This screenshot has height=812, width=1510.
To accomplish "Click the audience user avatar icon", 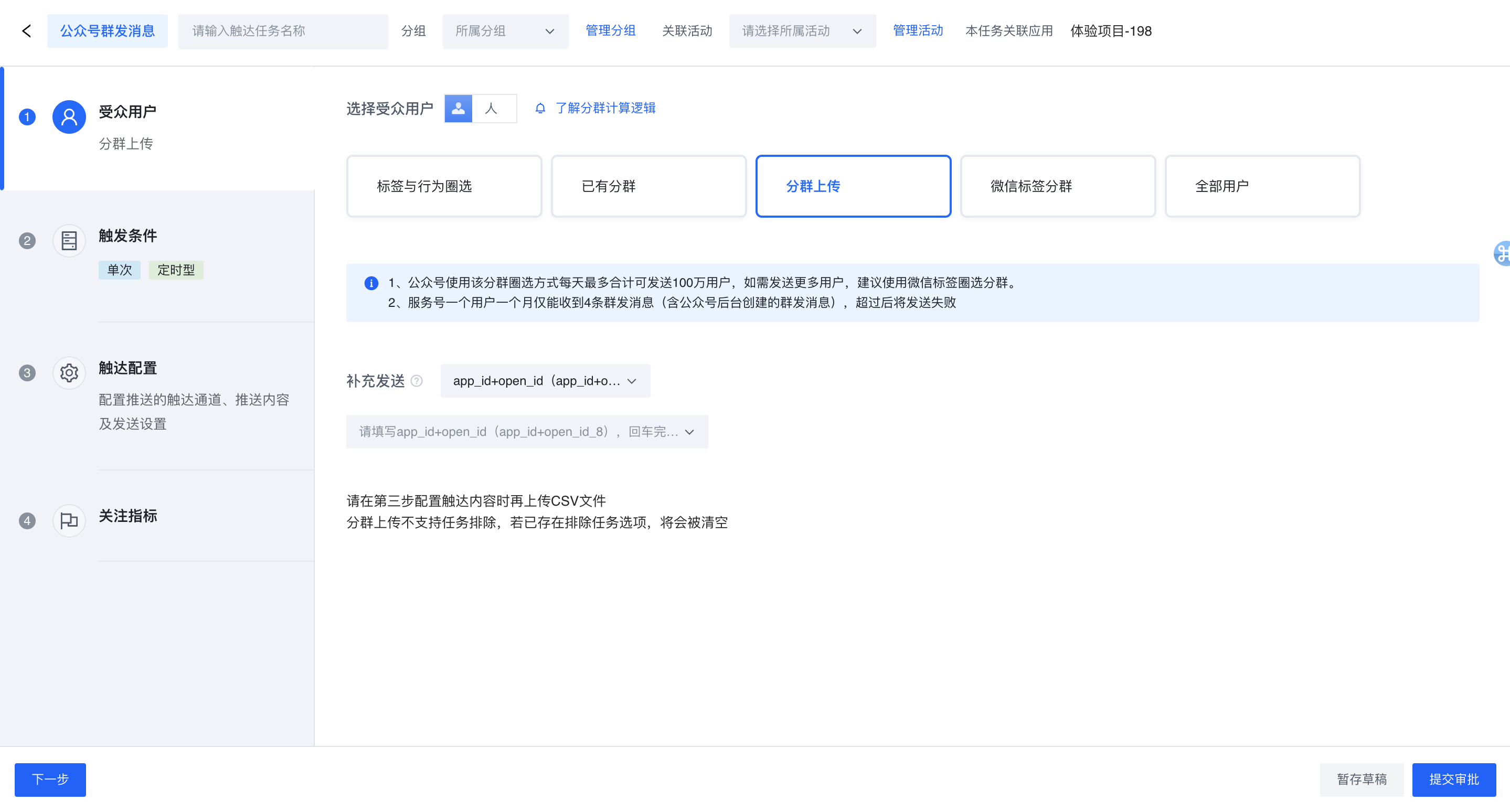I will (69, 117).
